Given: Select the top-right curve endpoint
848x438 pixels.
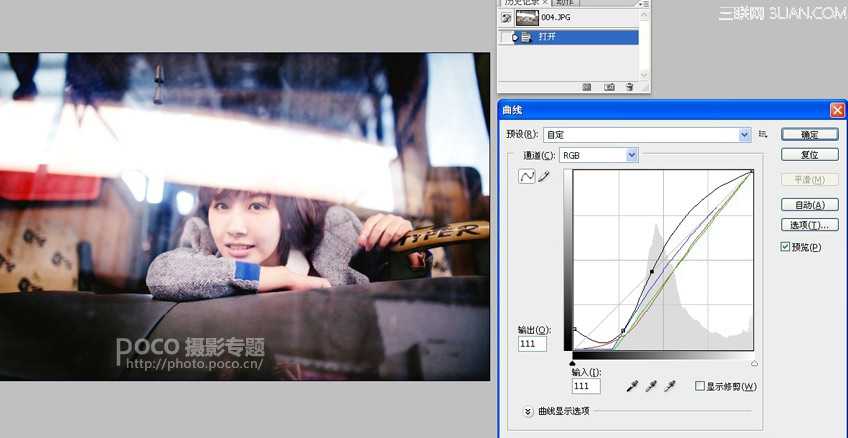Looking at the screenshot, I should 752,171.
